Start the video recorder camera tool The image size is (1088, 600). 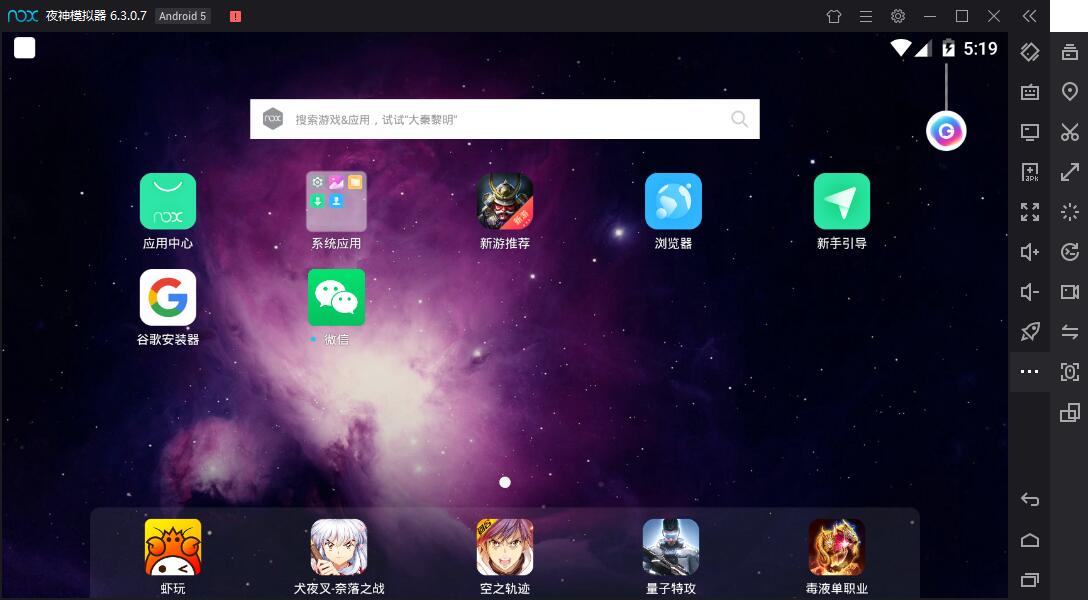(x=1070, y=292)
